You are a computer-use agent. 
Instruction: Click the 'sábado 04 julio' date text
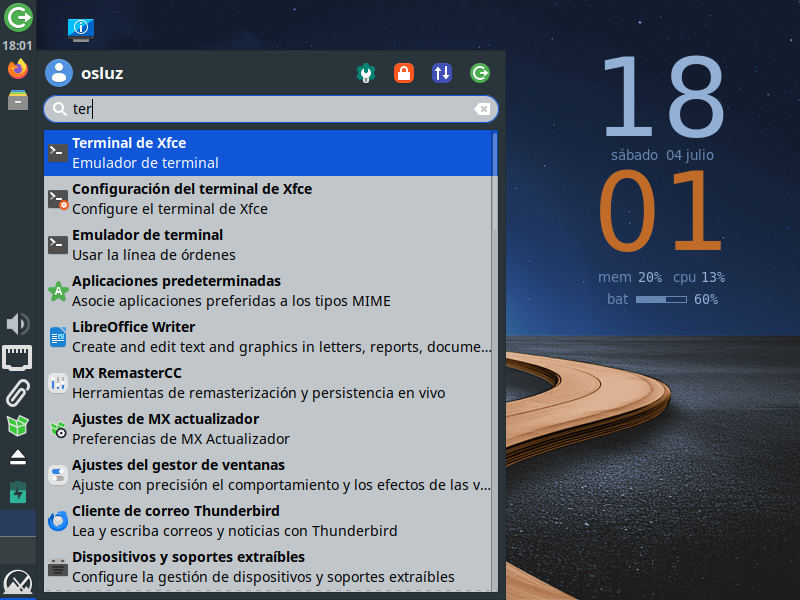[x=662, y=155]
